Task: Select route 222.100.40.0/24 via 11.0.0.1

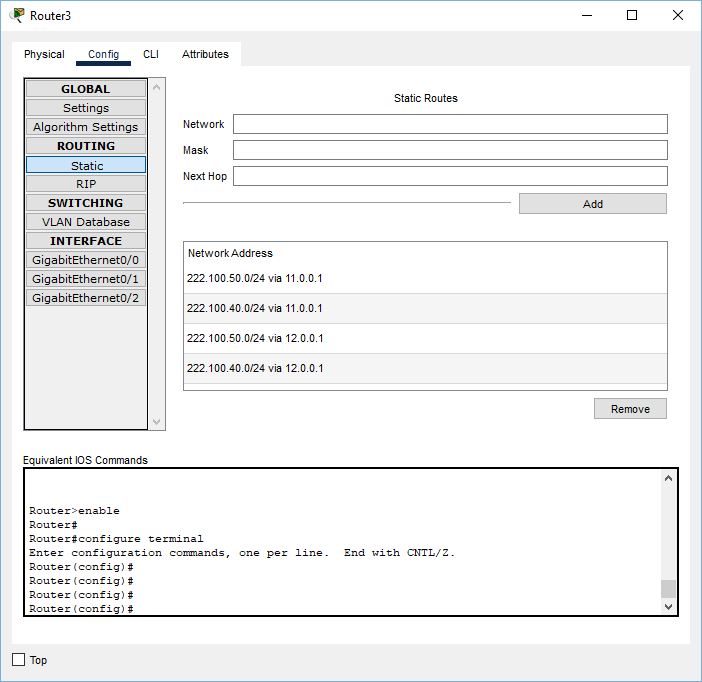Action: tap(425, 309)
